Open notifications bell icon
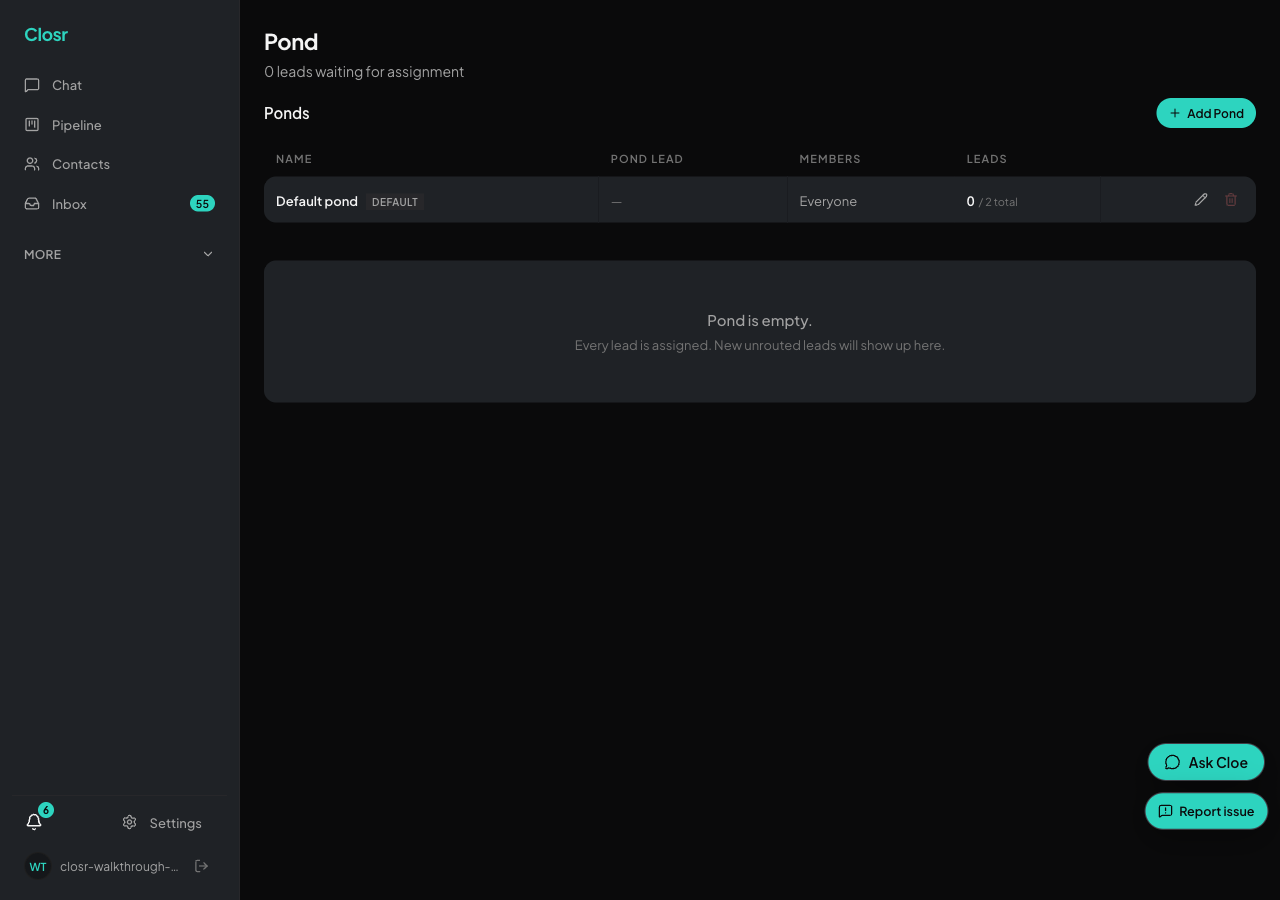Screen dimensions: 1280x900 [34, 822]
